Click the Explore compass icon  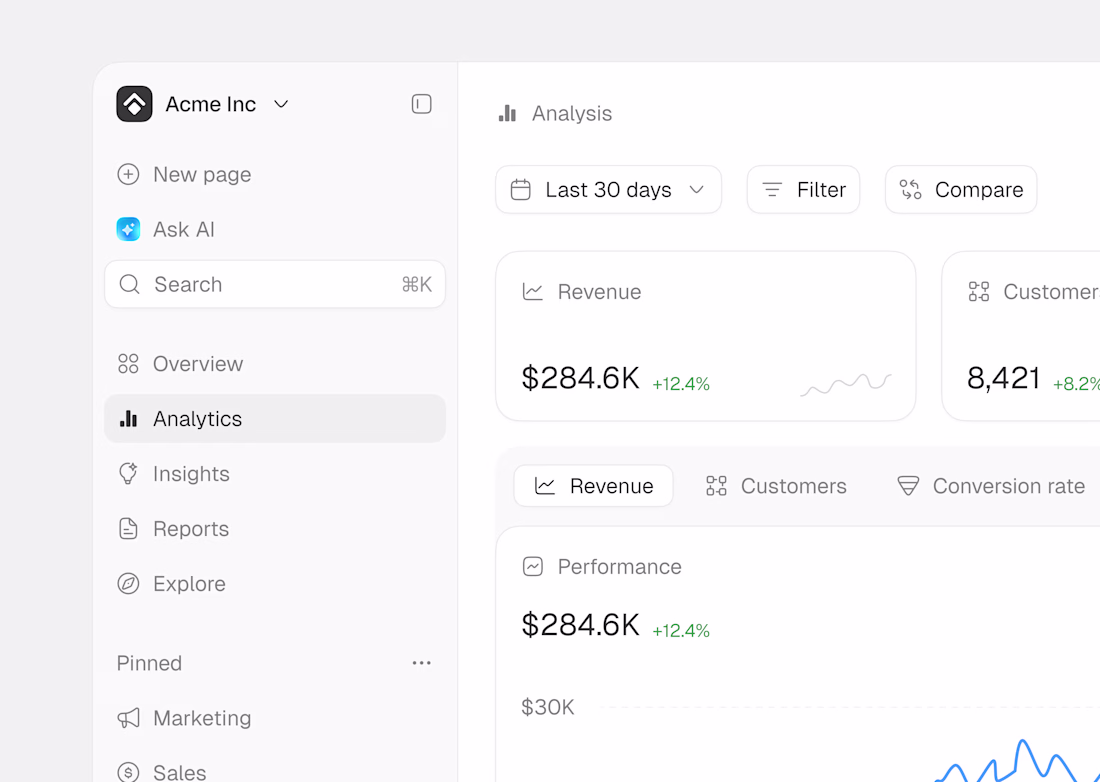pyautogui.click(x=128, y=584)
